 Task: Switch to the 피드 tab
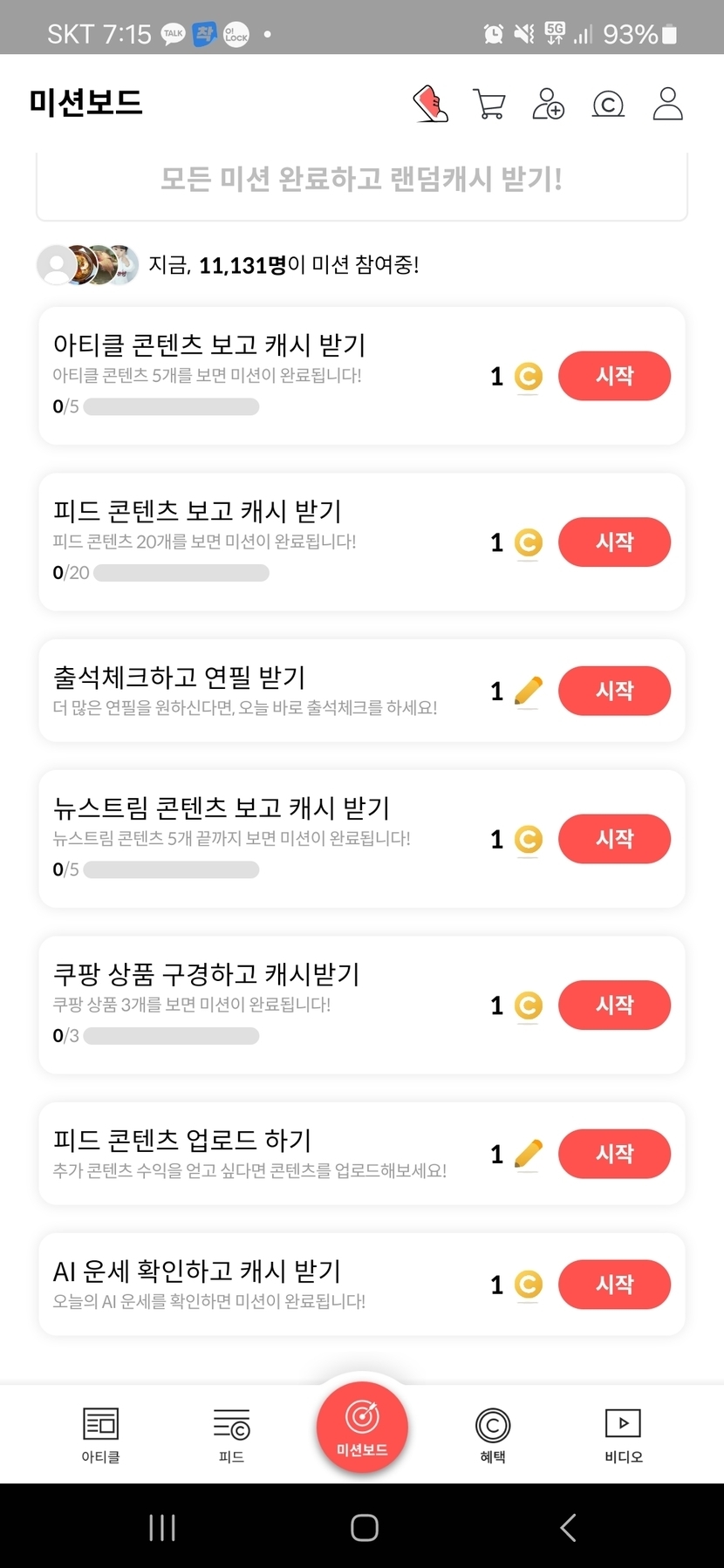231,1434
